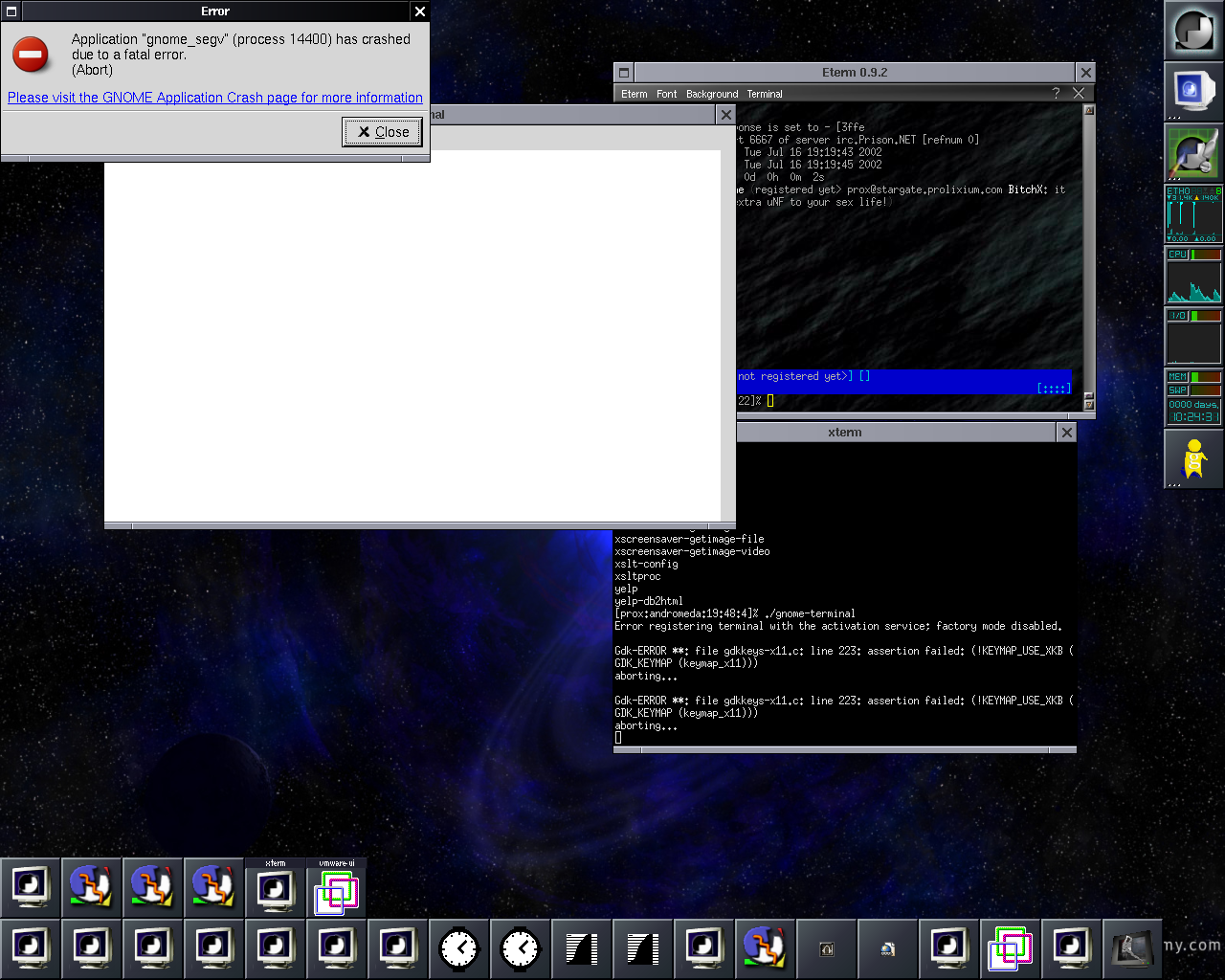Click the Error registering terminal line in xterm
Viewport: 1225px width, 980px height.
[838, 626]
